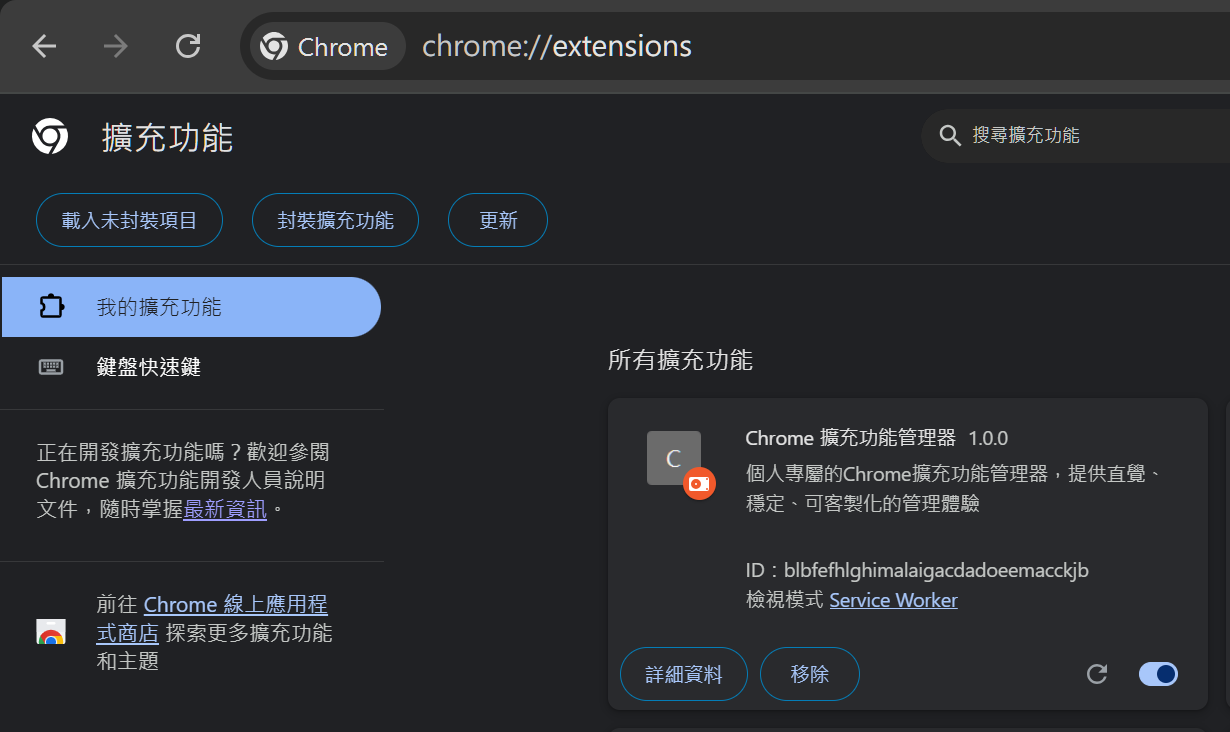Click the Chrome logo beside 擴充功能 header
Screen dimensions: 1230x732
50,136
